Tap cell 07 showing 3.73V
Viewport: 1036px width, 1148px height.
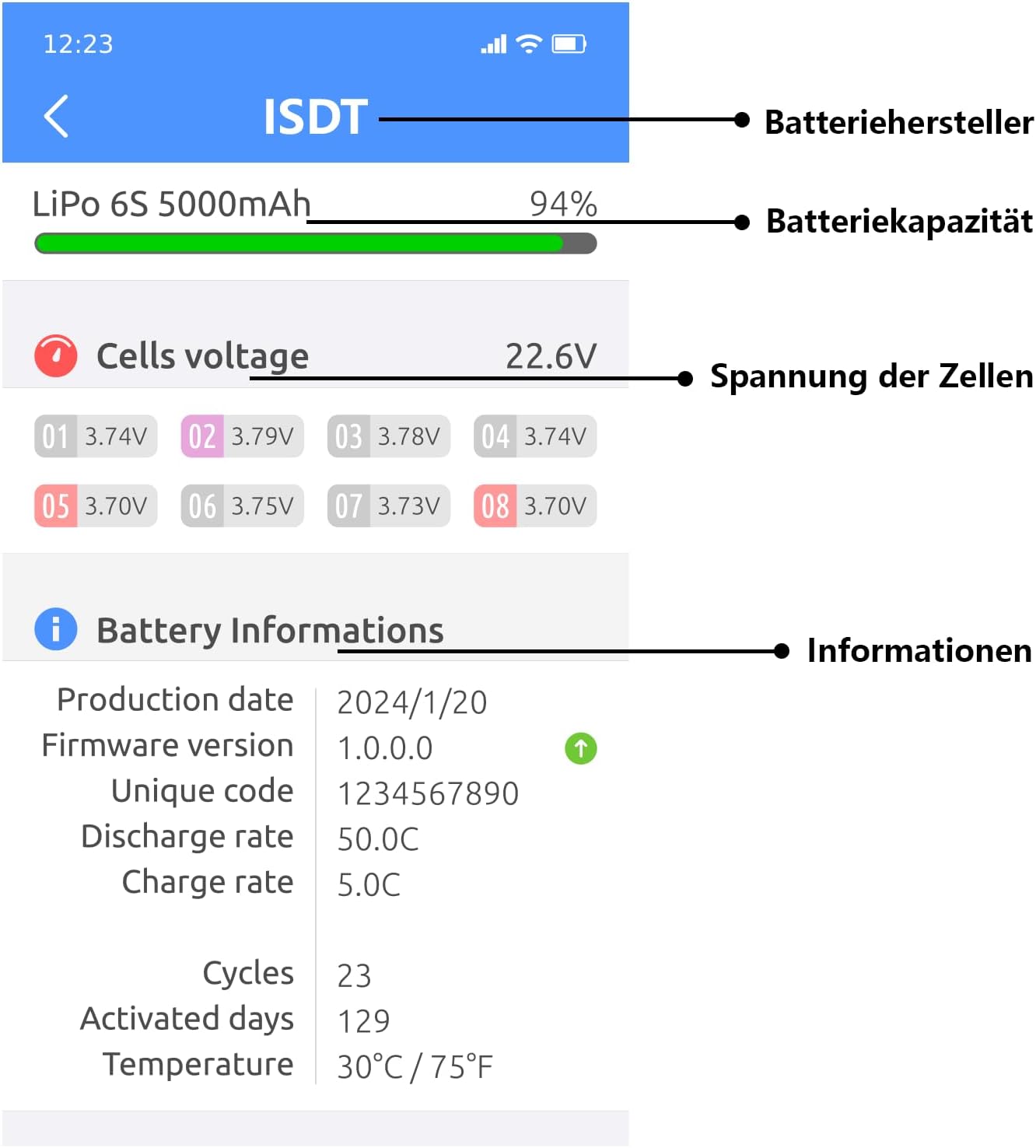388,506
